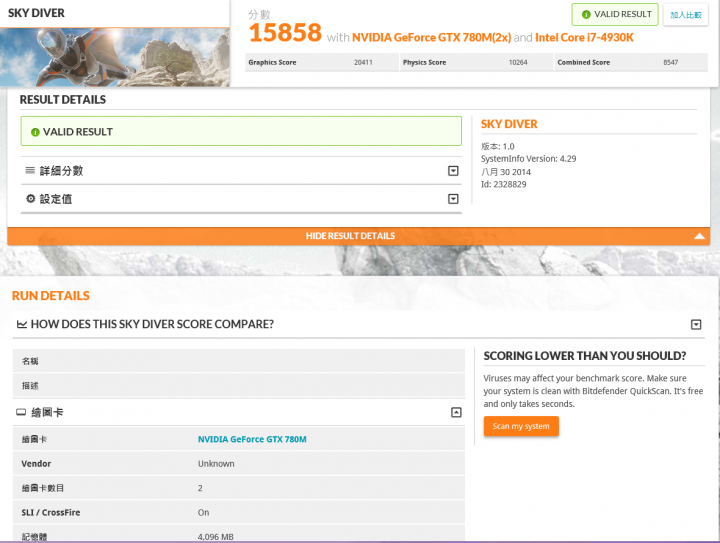
Task: Click the SystemInfo Version: 4.29 text
Action: tap(529, 159)
